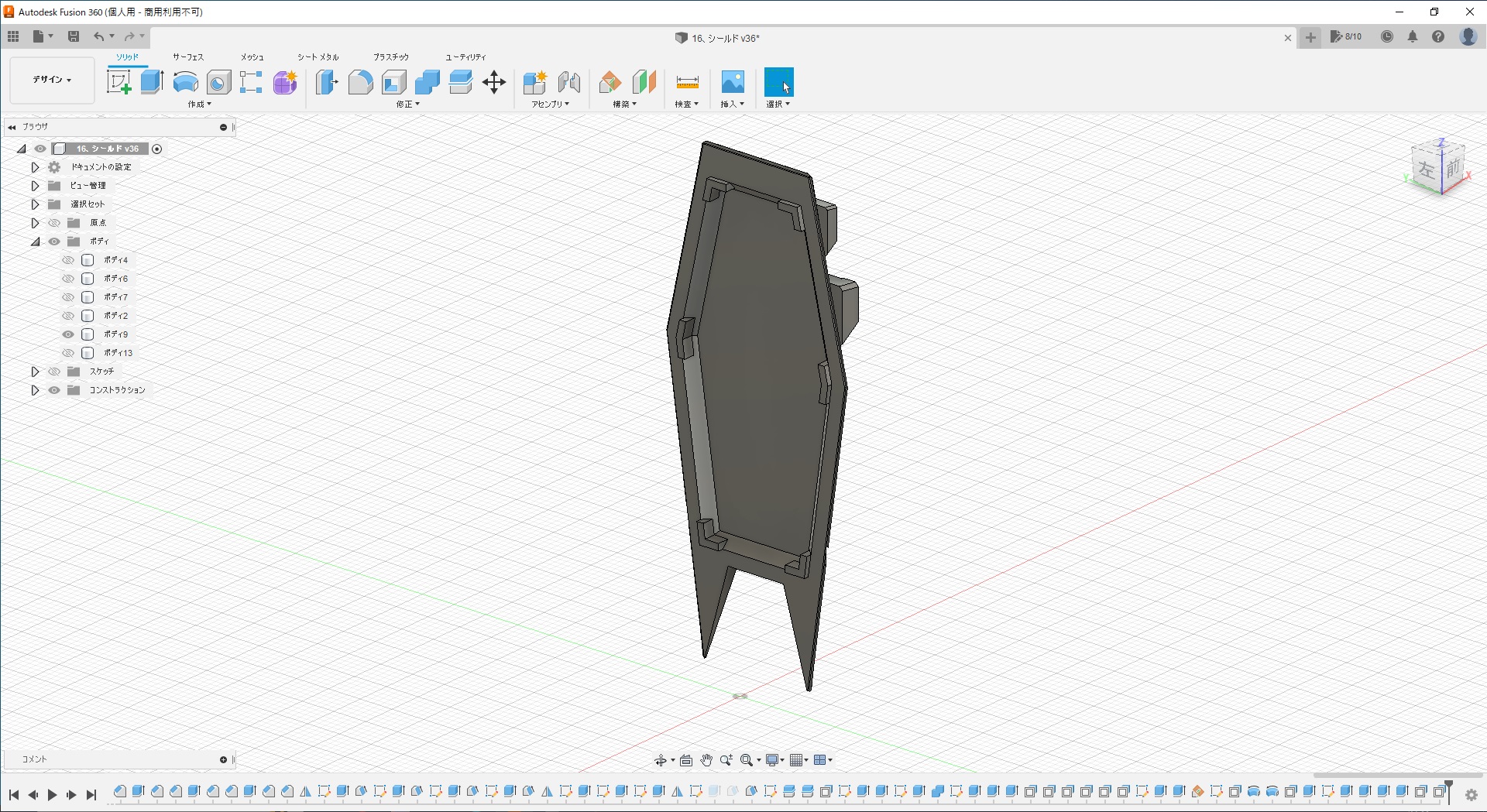Hide ボディ9 using its eye icon
This screenshot has width=1487, height=812.
point(68,334)
